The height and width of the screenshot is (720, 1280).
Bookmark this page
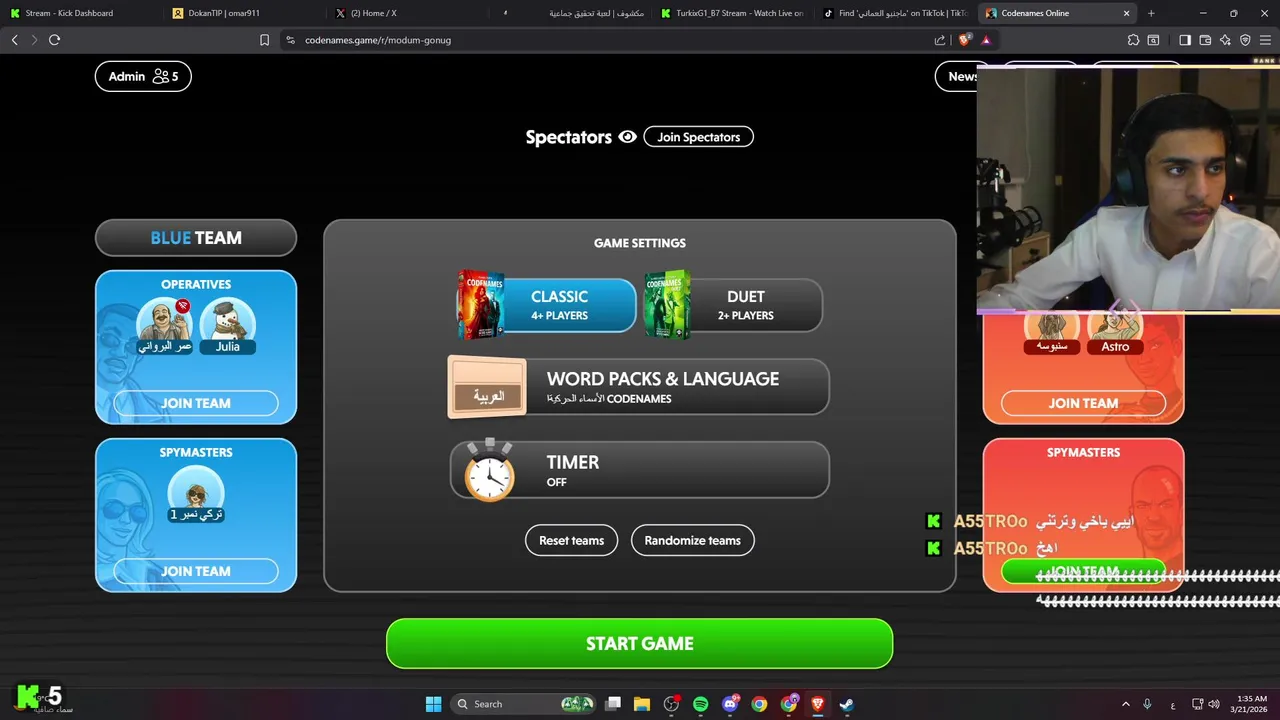264,40
